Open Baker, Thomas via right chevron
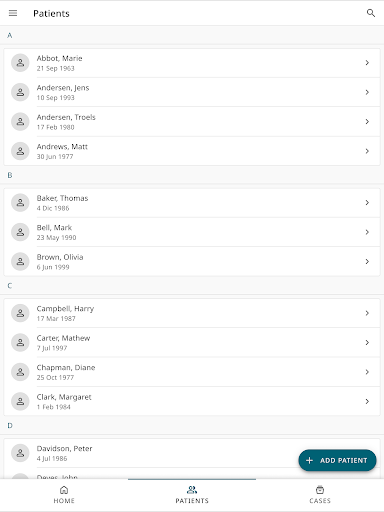The image size is (384, 512). tap(367, 202)
